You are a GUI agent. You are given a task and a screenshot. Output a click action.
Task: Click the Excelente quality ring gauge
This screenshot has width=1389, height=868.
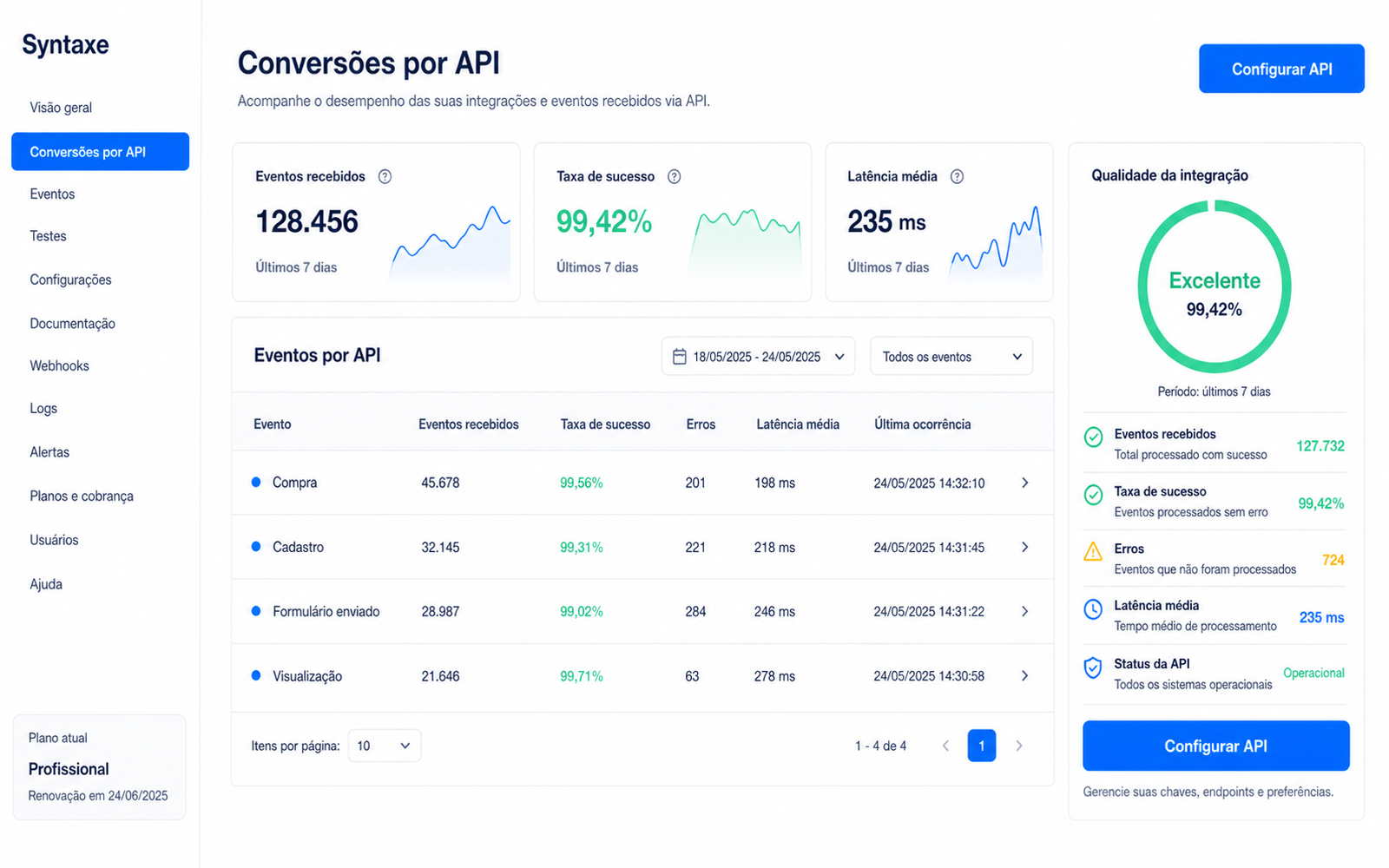pyautogui.click(x=1214, y=286)
